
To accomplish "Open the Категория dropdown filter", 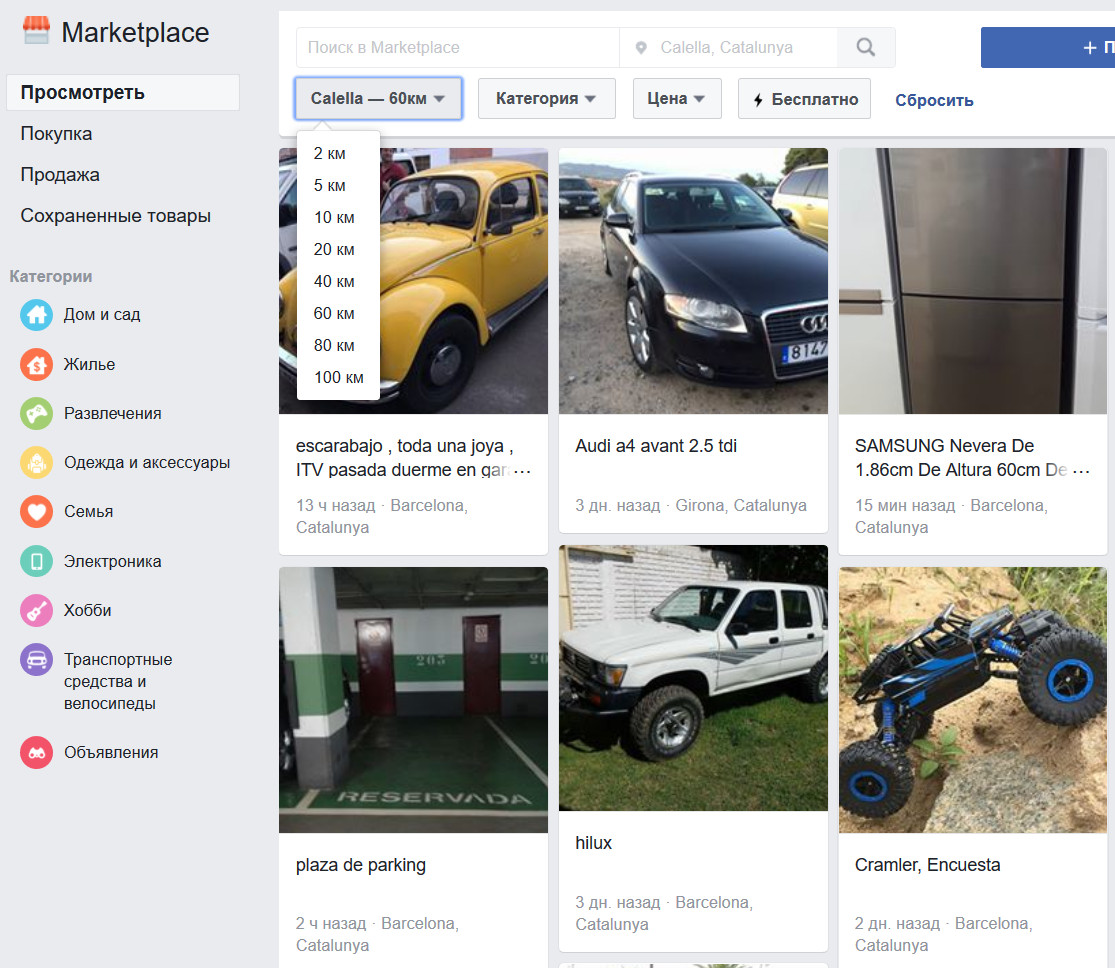I will [546, 99].
